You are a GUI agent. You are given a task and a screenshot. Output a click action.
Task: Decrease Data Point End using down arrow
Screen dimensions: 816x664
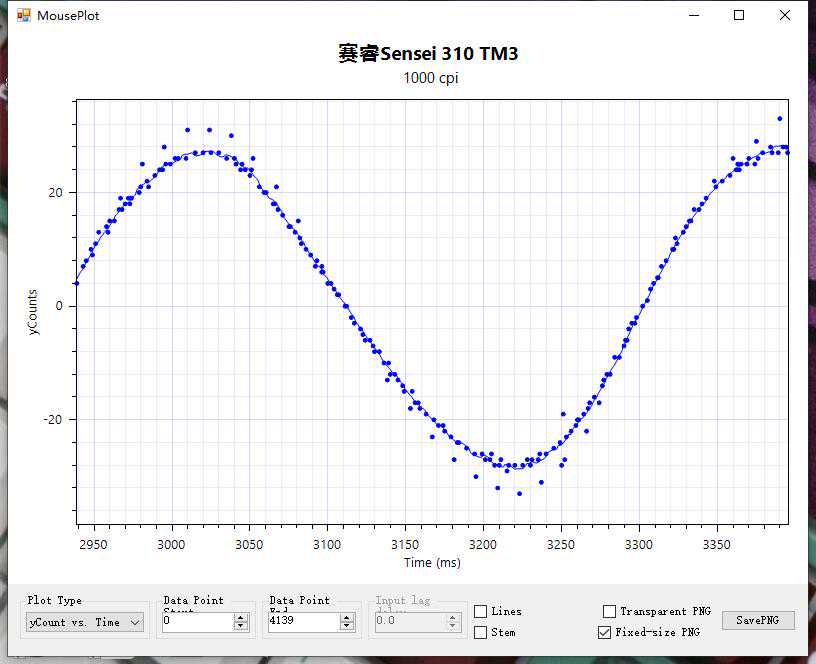click(347, 626)
